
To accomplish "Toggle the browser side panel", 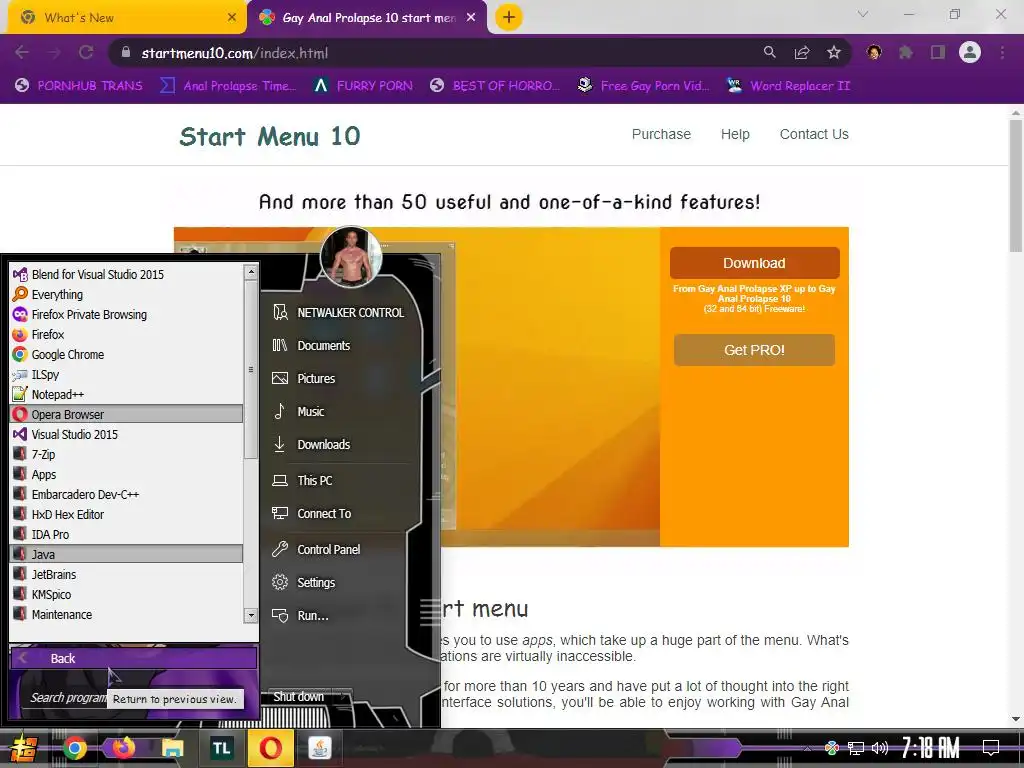I will (938, 52).
